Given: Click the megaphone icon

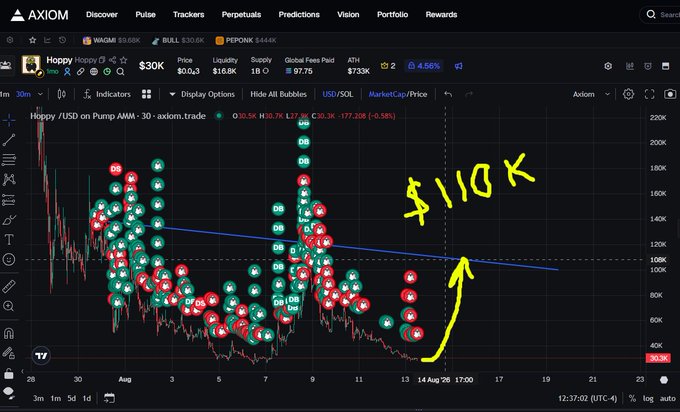Looking at the screenshot, I should pos(458,66).
